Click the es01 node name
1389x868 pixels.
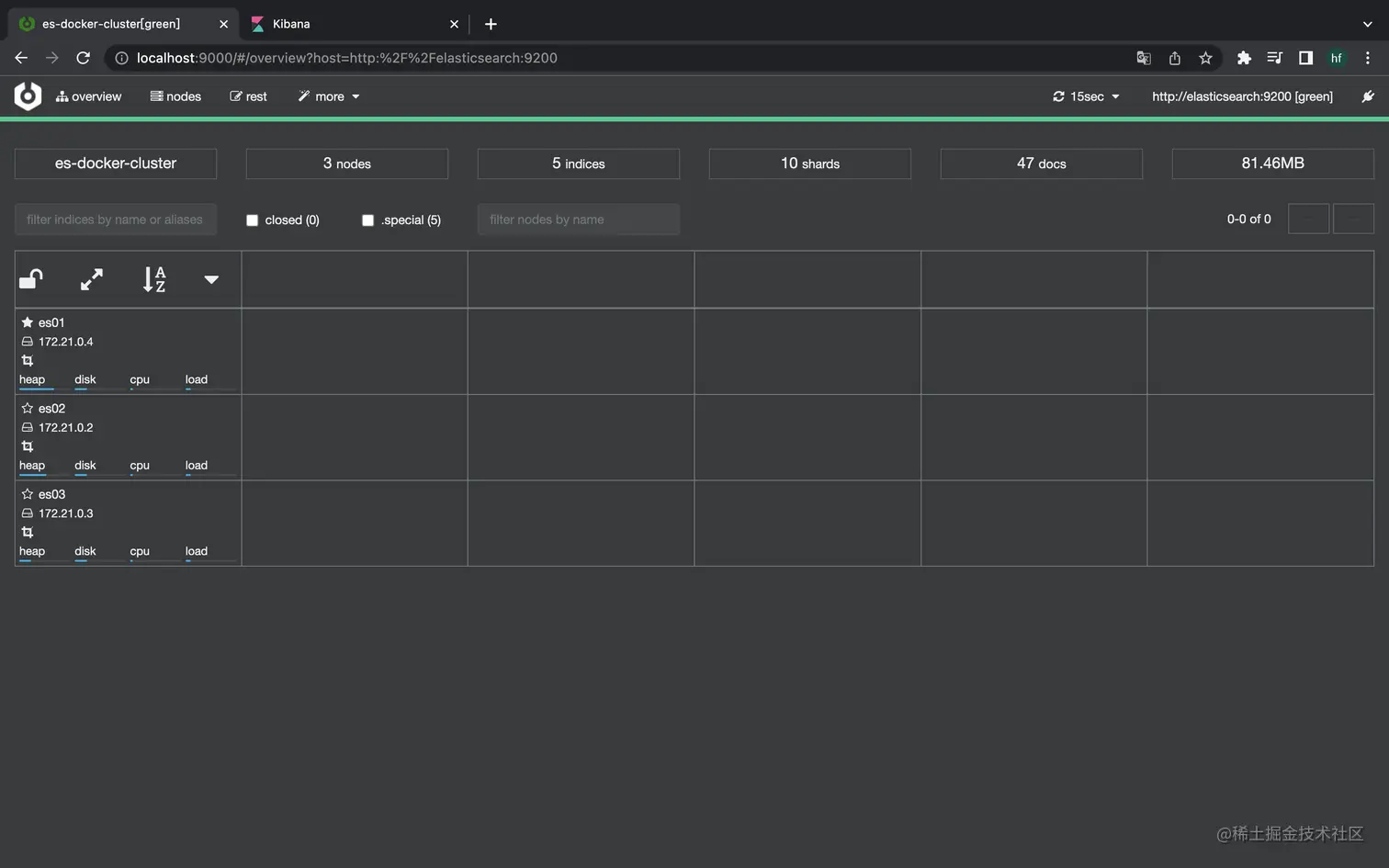click(51, 322)
